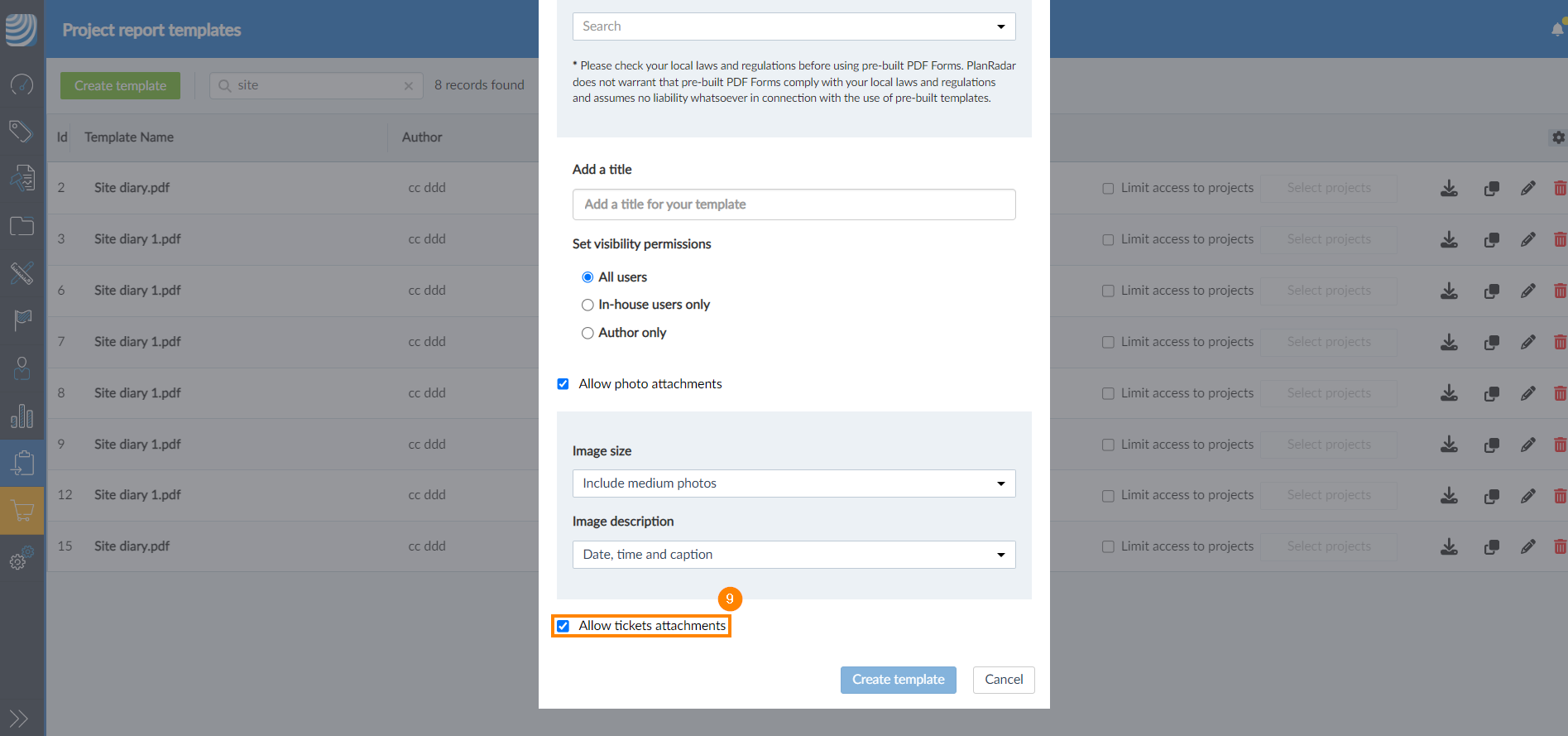Uncheck Allow tickets attachments
This screenshot has height=736, width=1568.
[563, 626]
